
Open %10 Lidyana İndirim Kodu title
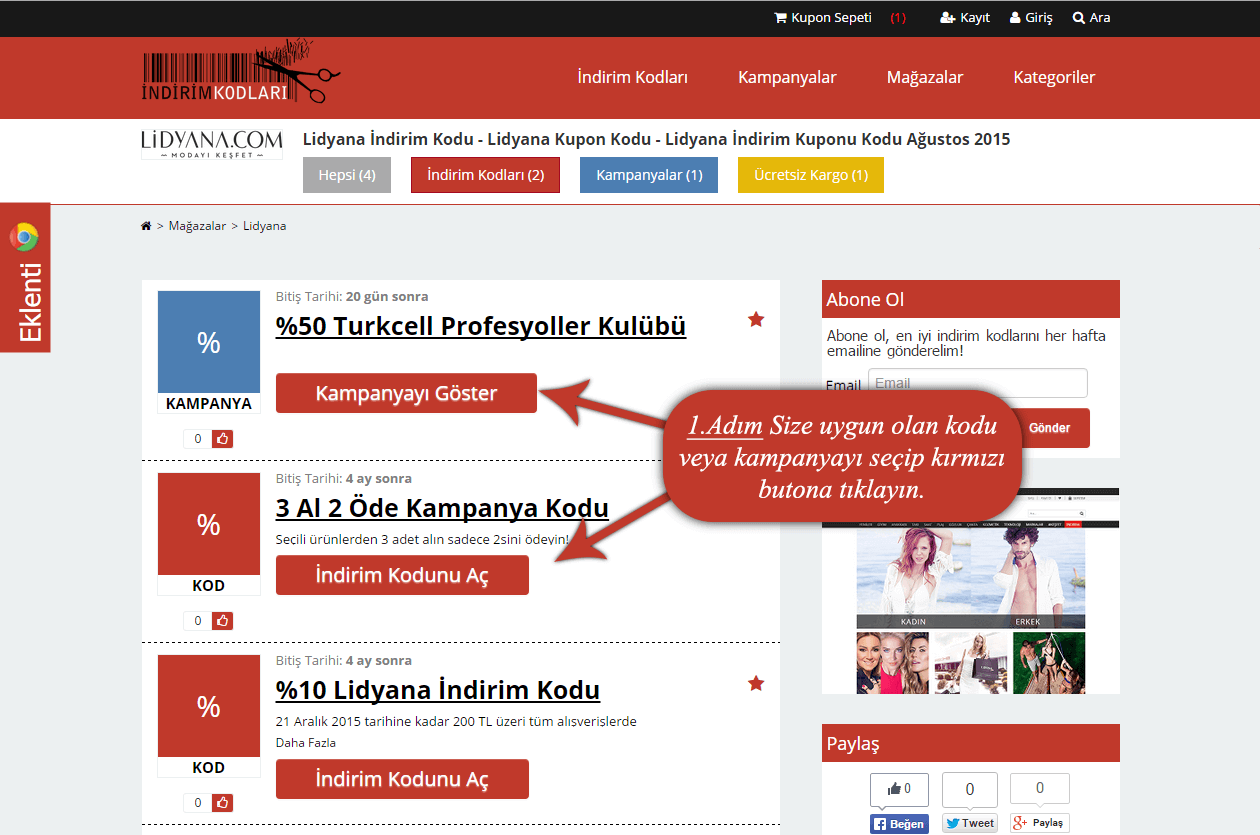click(438, 690)
